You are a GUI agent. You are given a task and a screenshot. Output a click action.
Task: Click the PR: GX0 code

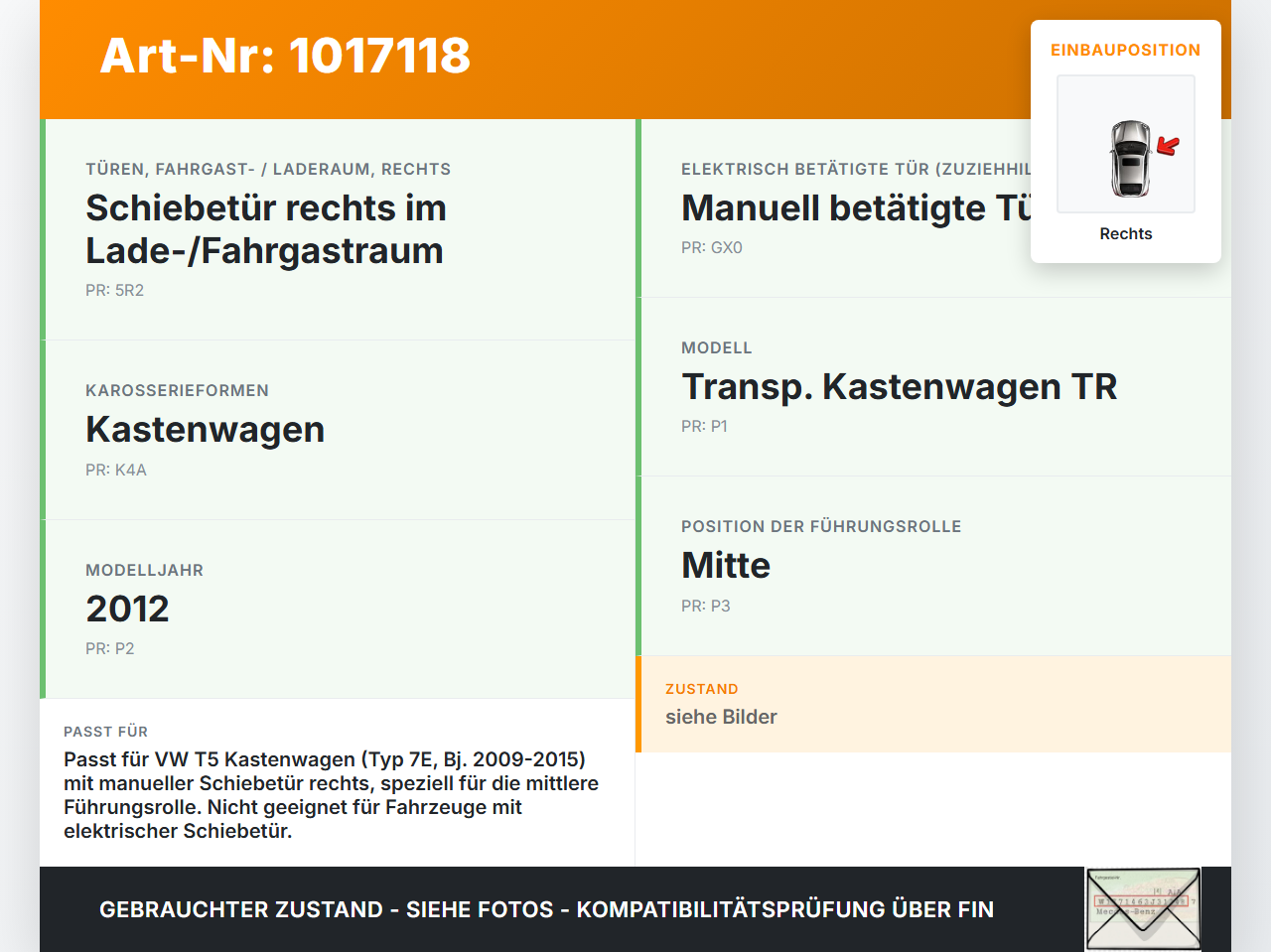tap(712, 247)
